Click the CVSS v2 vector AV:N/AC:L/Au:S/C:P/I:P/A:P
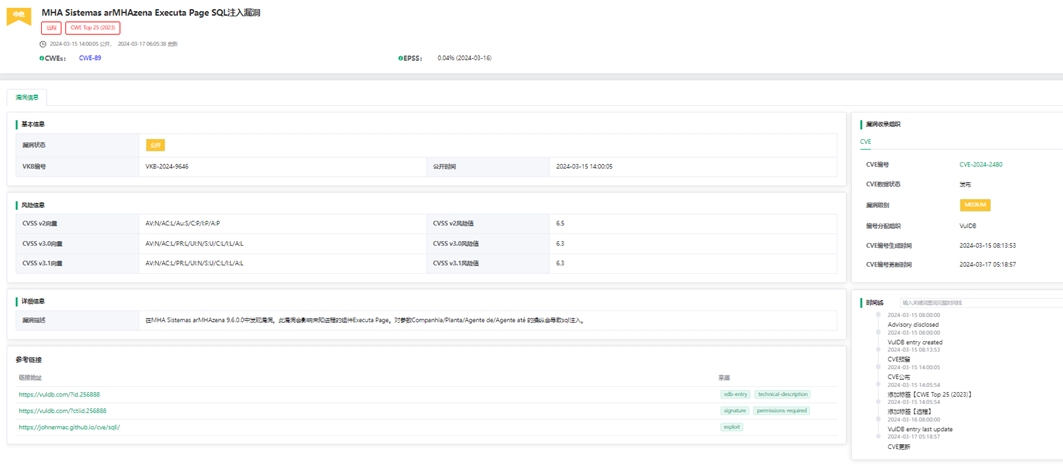The image size is (1063, 464). tap(182, 223)
